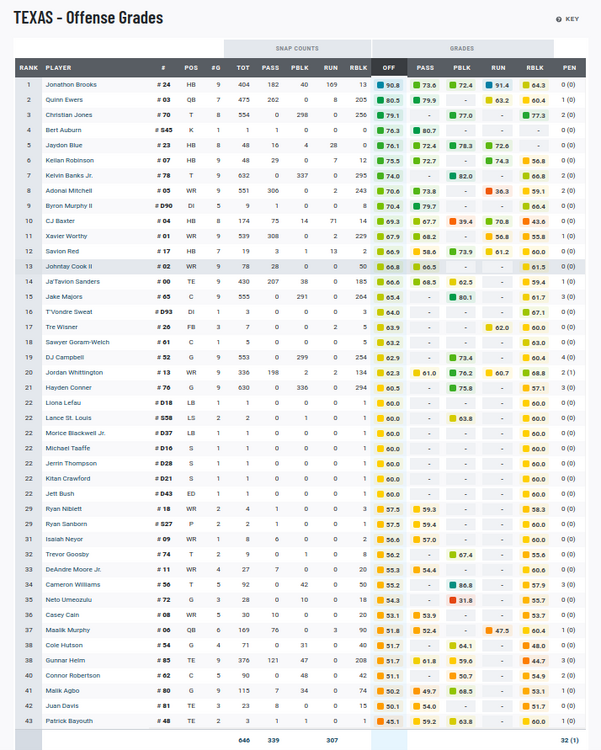The height and width of the screenshot is (750, 601).
Task: Sort by PASS grade column header
Action: pyautogui.click(x=425, y=67)
